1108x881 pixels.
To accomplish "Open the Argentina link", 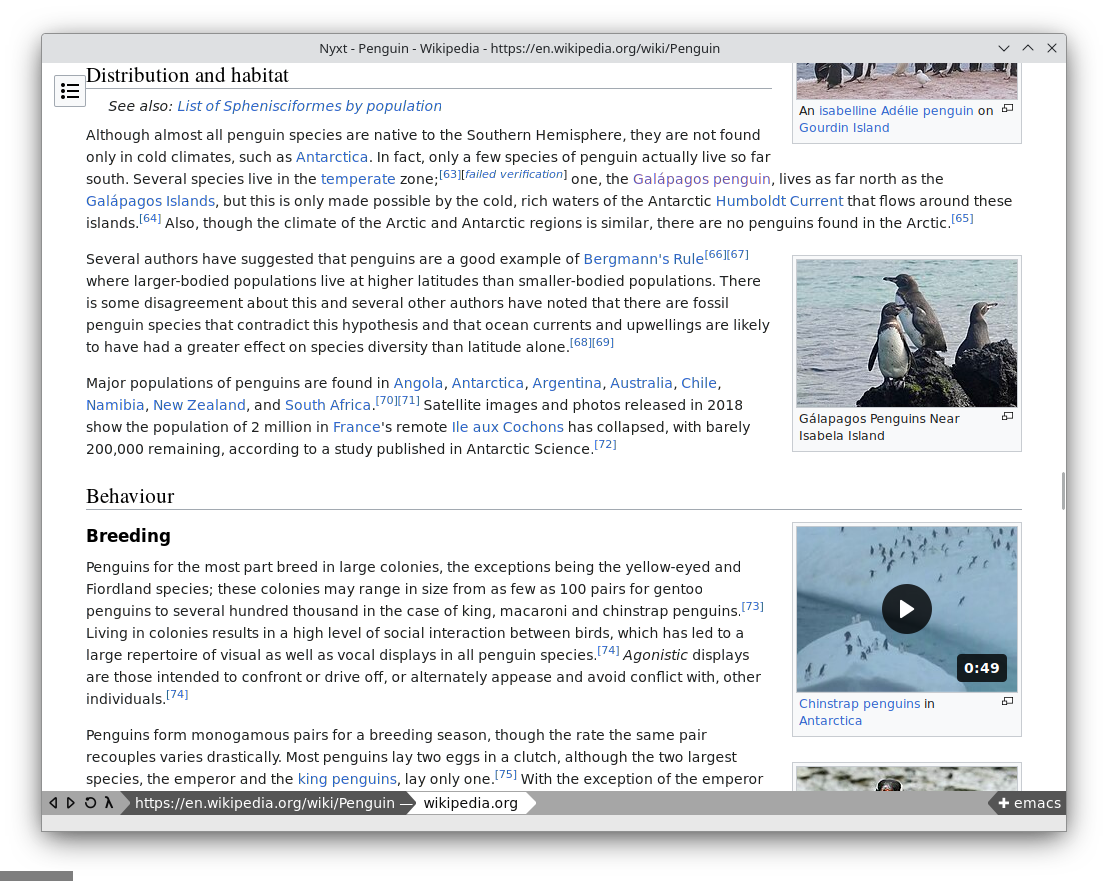I will point(567,383).
